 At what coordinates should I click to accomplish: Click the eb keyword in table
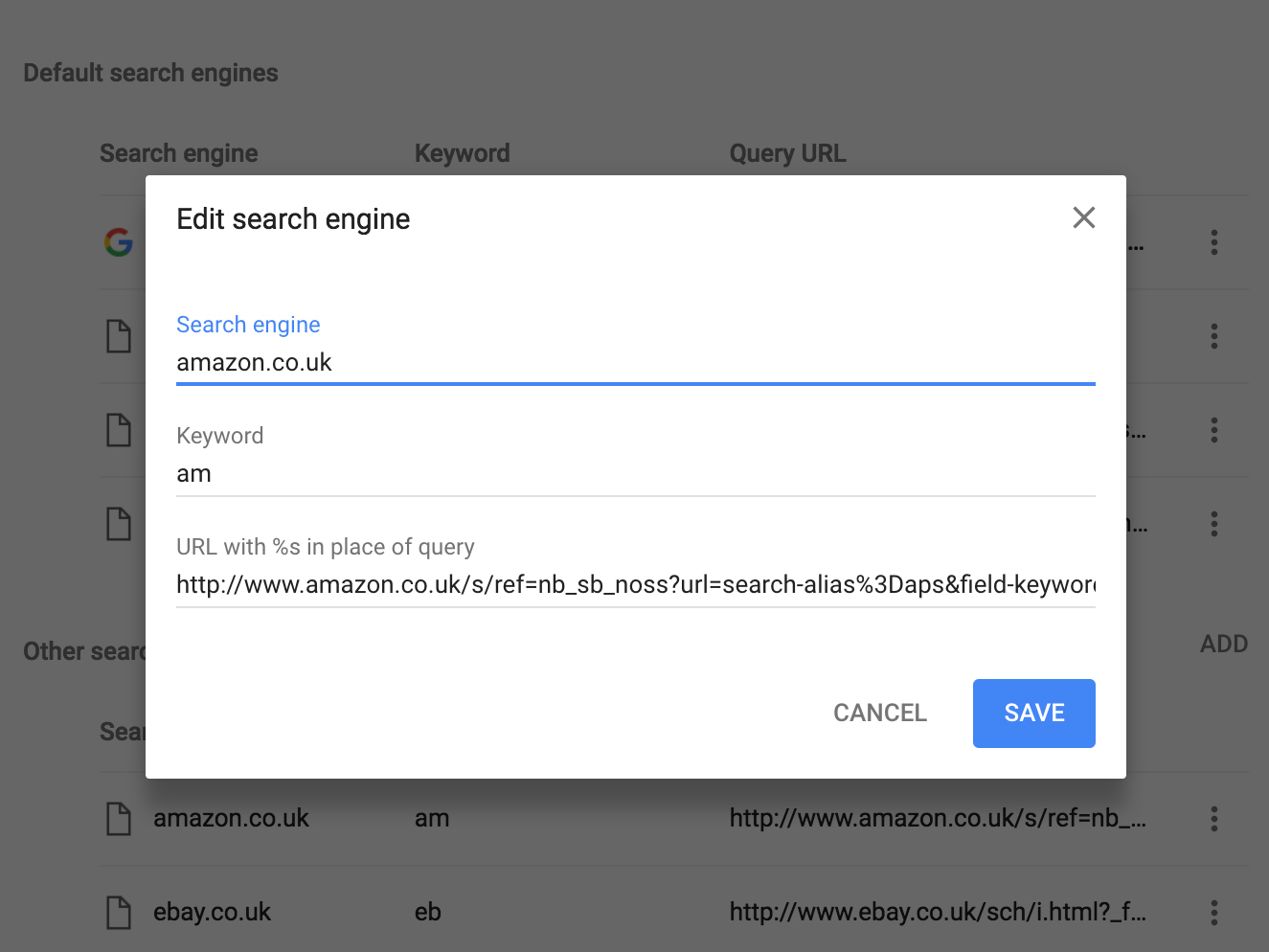coord(428,913)
